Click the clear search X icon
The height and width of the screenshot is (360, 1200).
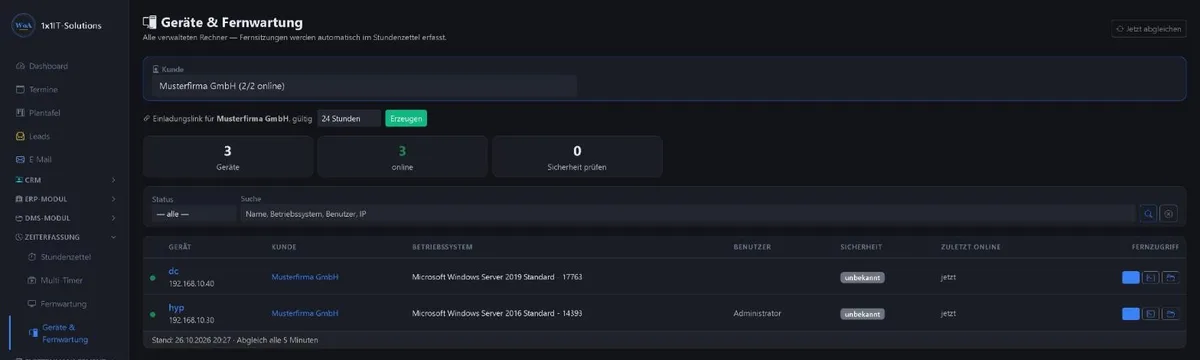click(x=1169, y=214)
